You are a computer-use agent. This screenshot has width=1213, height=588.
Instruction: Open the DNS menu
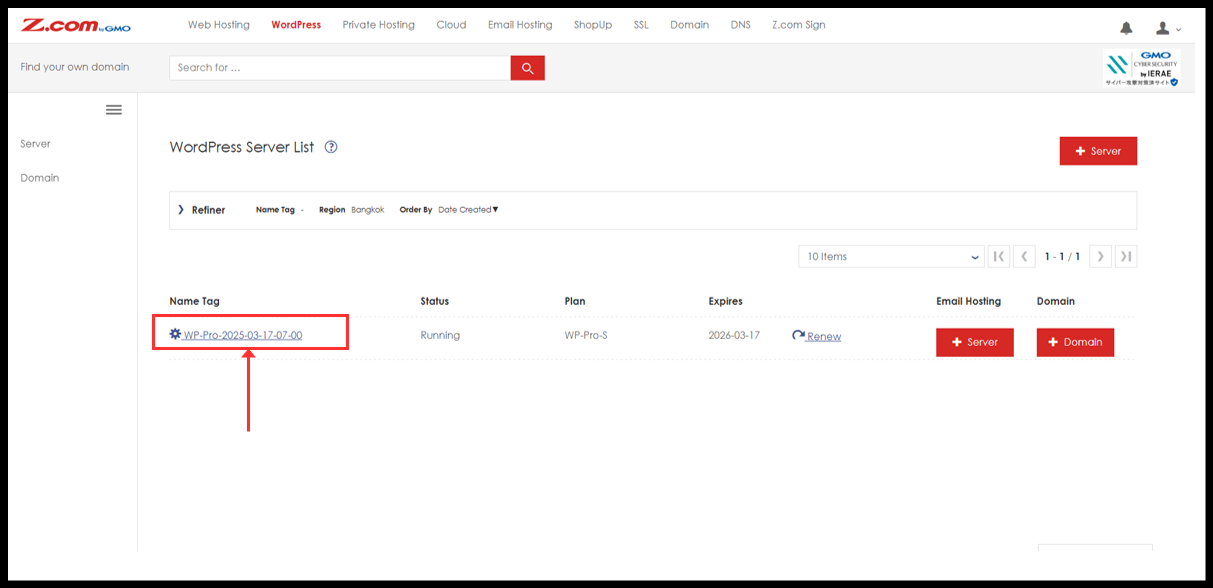740,25
